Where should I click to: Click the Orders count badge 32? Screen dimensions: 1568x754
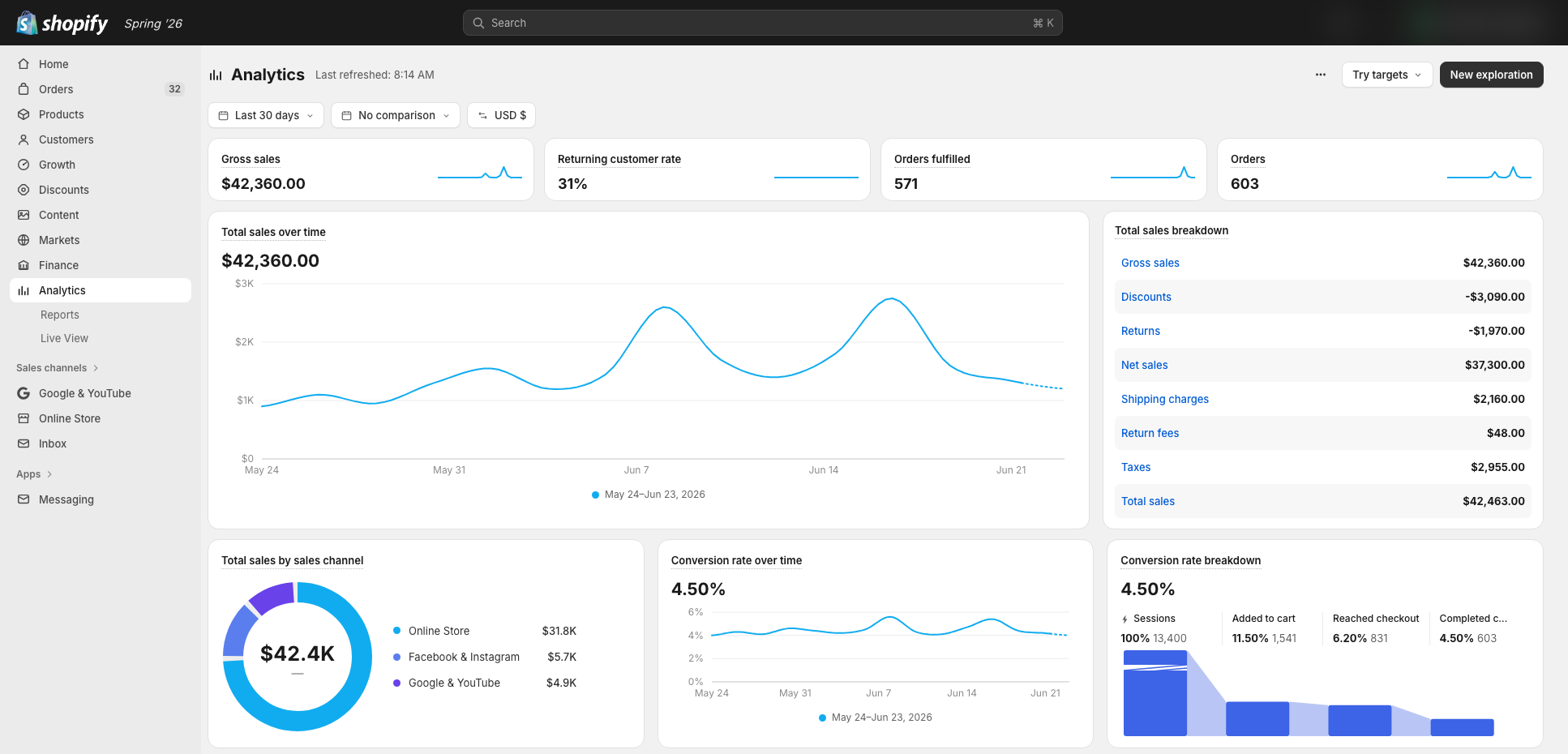tap(174, 89)
